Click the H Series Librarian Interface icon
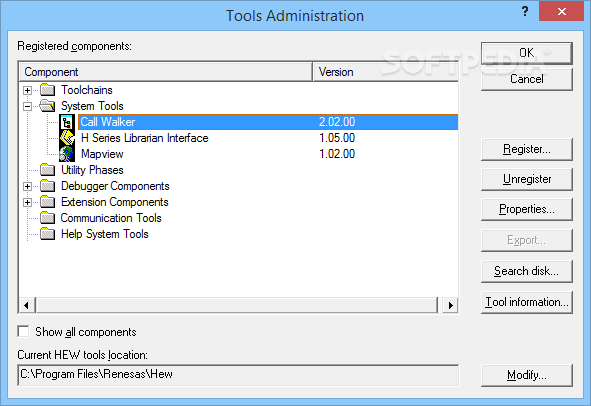 pyautogui.click(x=67, y=138)
